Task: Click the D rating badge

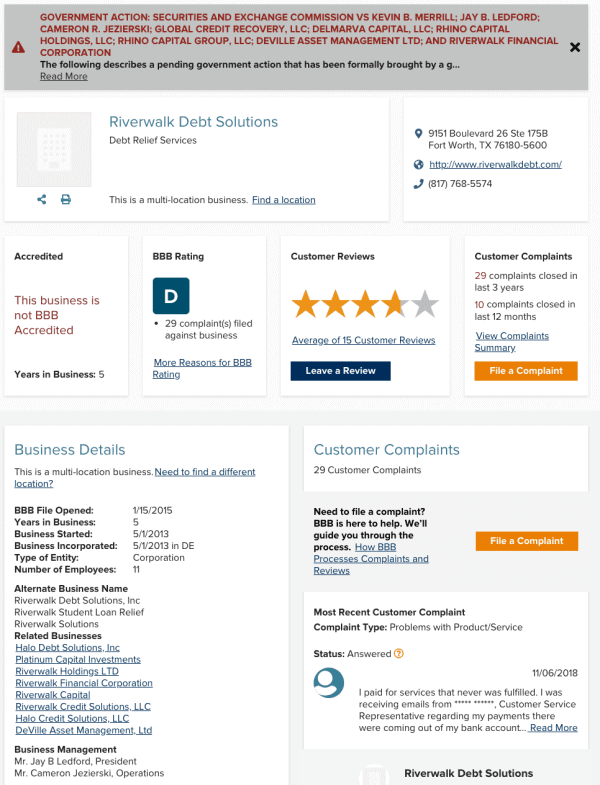Action: point(171,296)
